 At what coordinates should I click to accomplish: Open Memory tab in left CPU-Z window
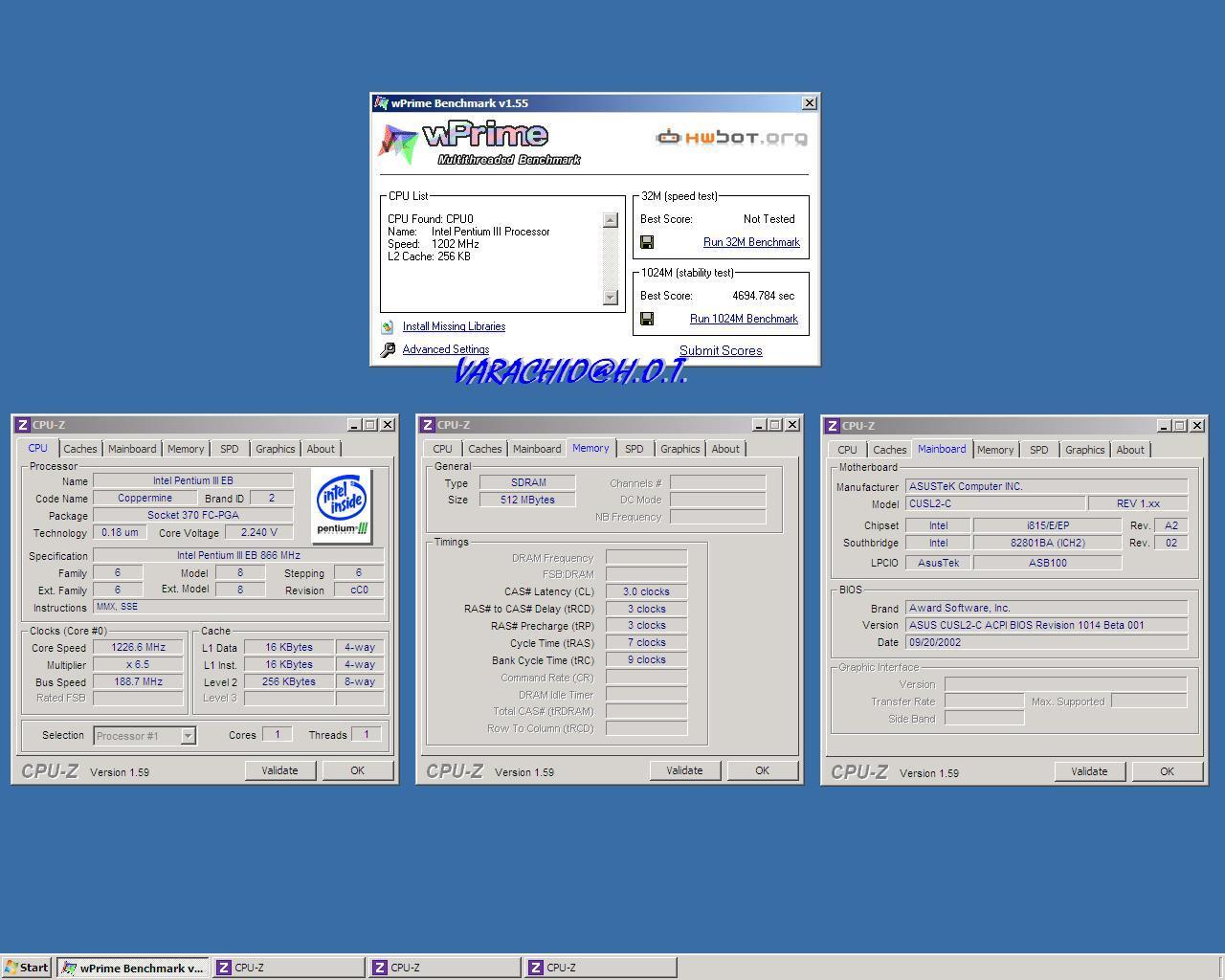186,449
